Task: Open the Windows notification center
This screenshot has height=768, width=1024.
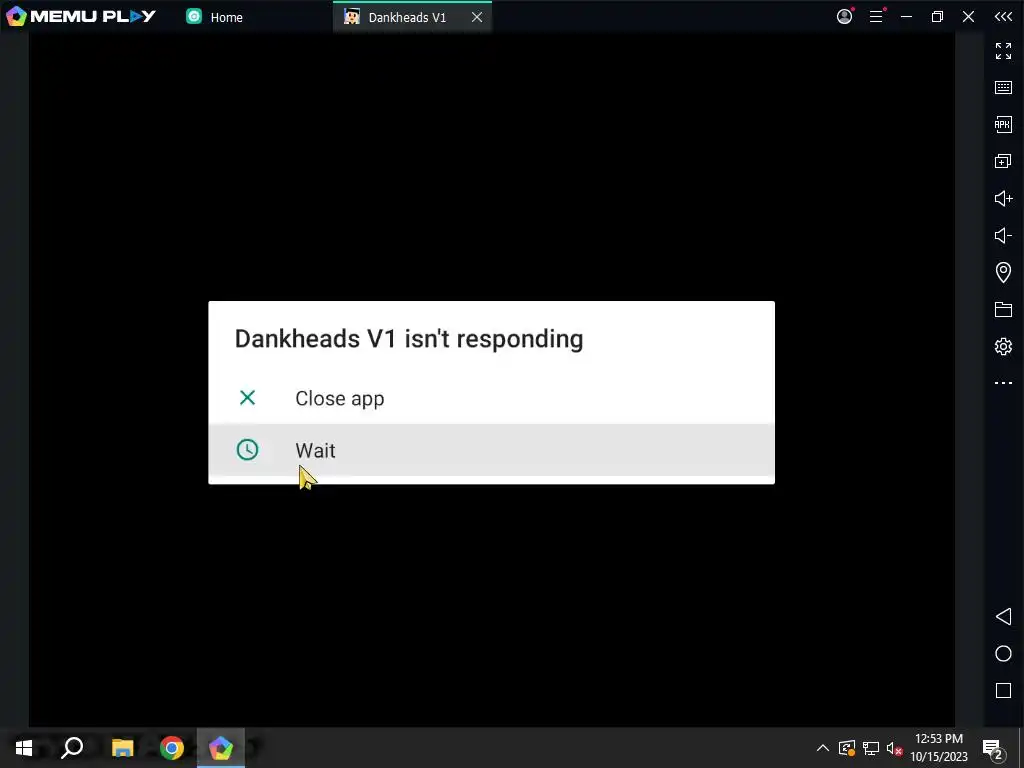Action: (x=993, y=748)
